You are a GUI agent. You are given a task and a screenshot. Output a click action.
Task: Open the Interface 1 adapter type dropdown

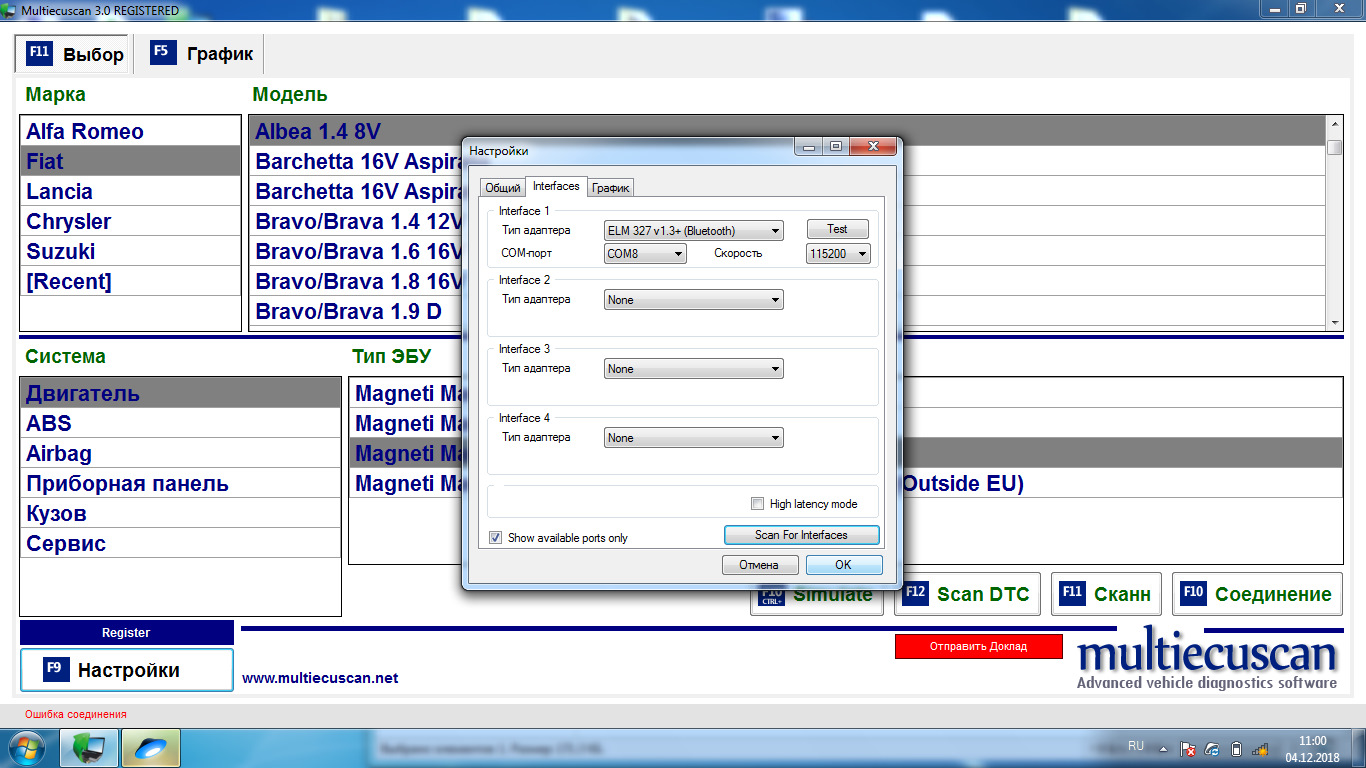tap(693, 230)
